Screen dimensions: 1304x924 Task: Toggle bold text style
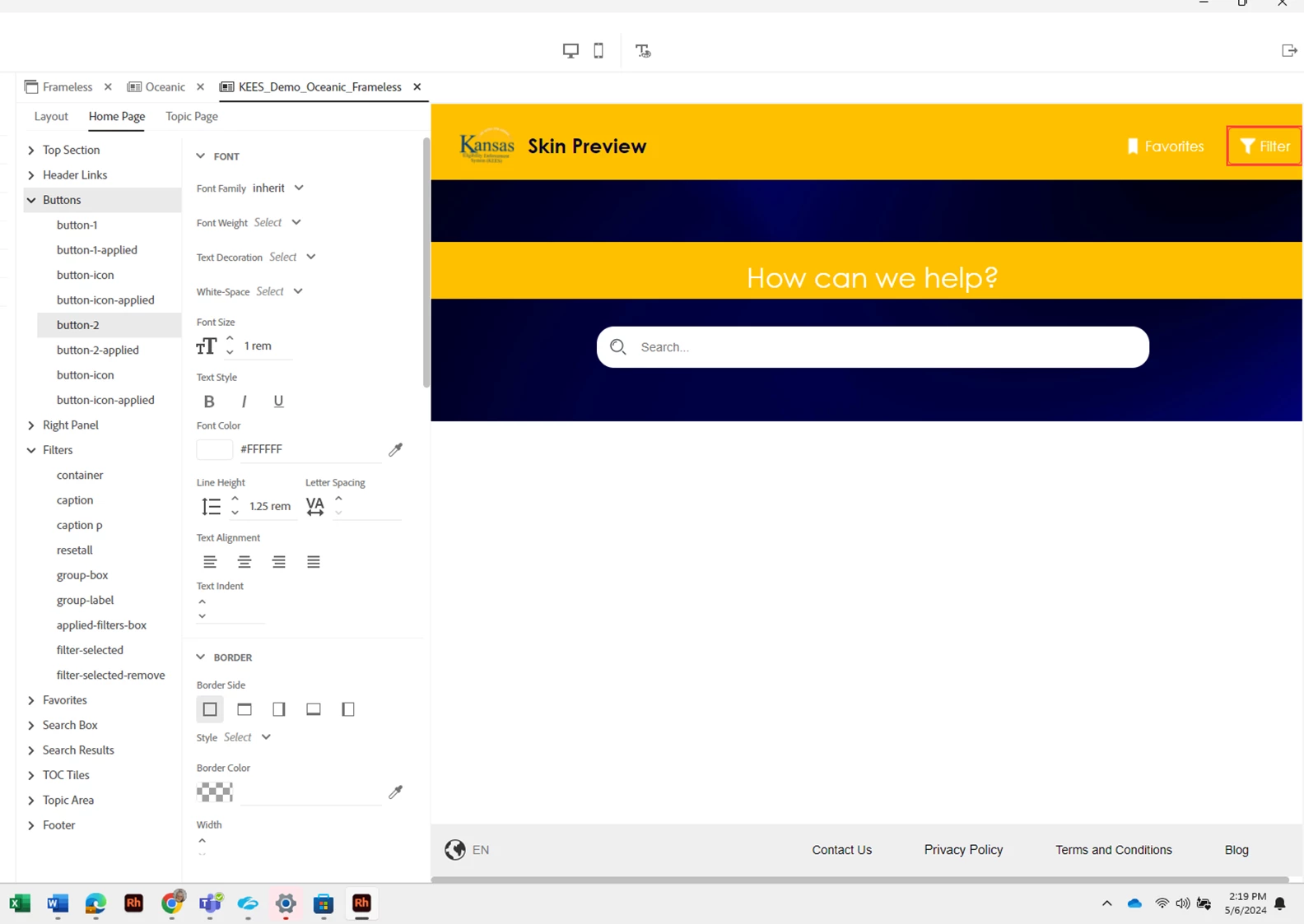click(x=209, y=402)
